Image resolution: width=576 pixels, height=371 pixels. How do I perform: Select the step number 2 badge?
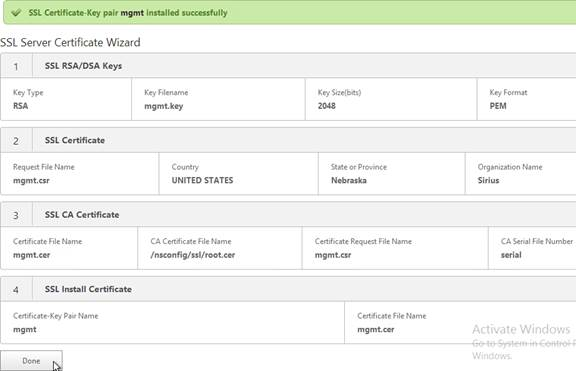coord(16,141)
